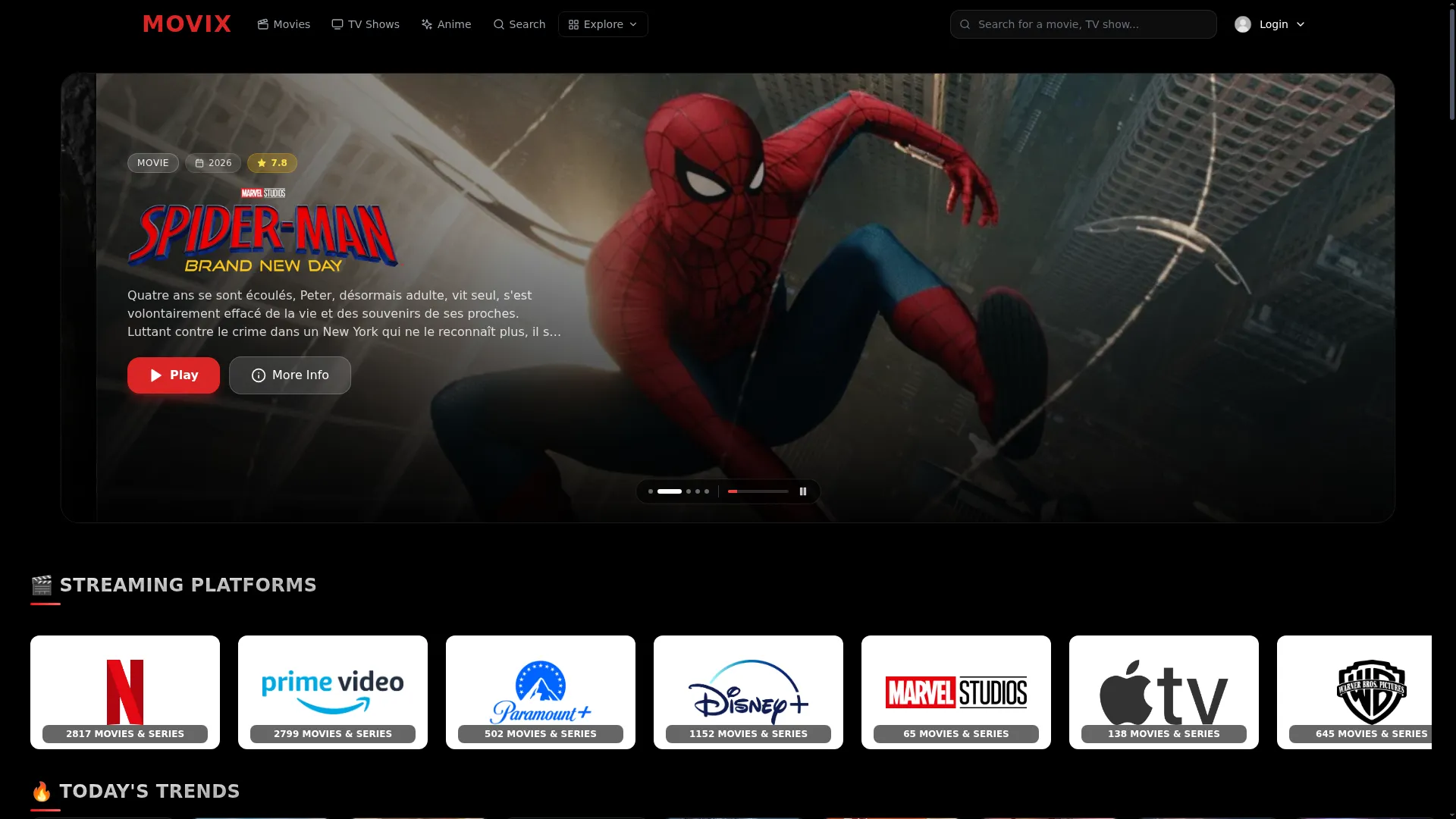Open the Warner Bros. Pictures platform card
This screenshot has height=819, width=1456.
click(x=1354, y=692)
